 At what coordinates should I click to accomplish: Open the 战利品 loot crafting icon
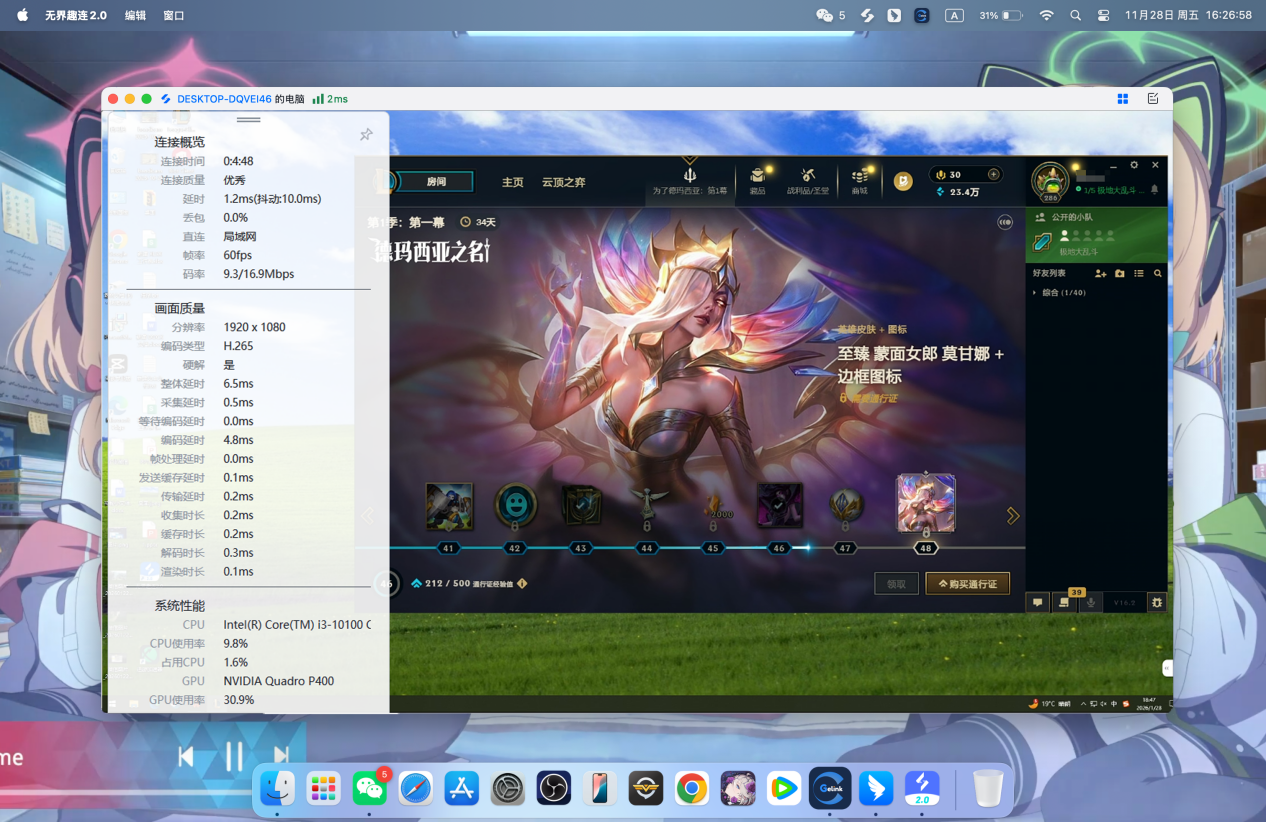tap(807, 179)
